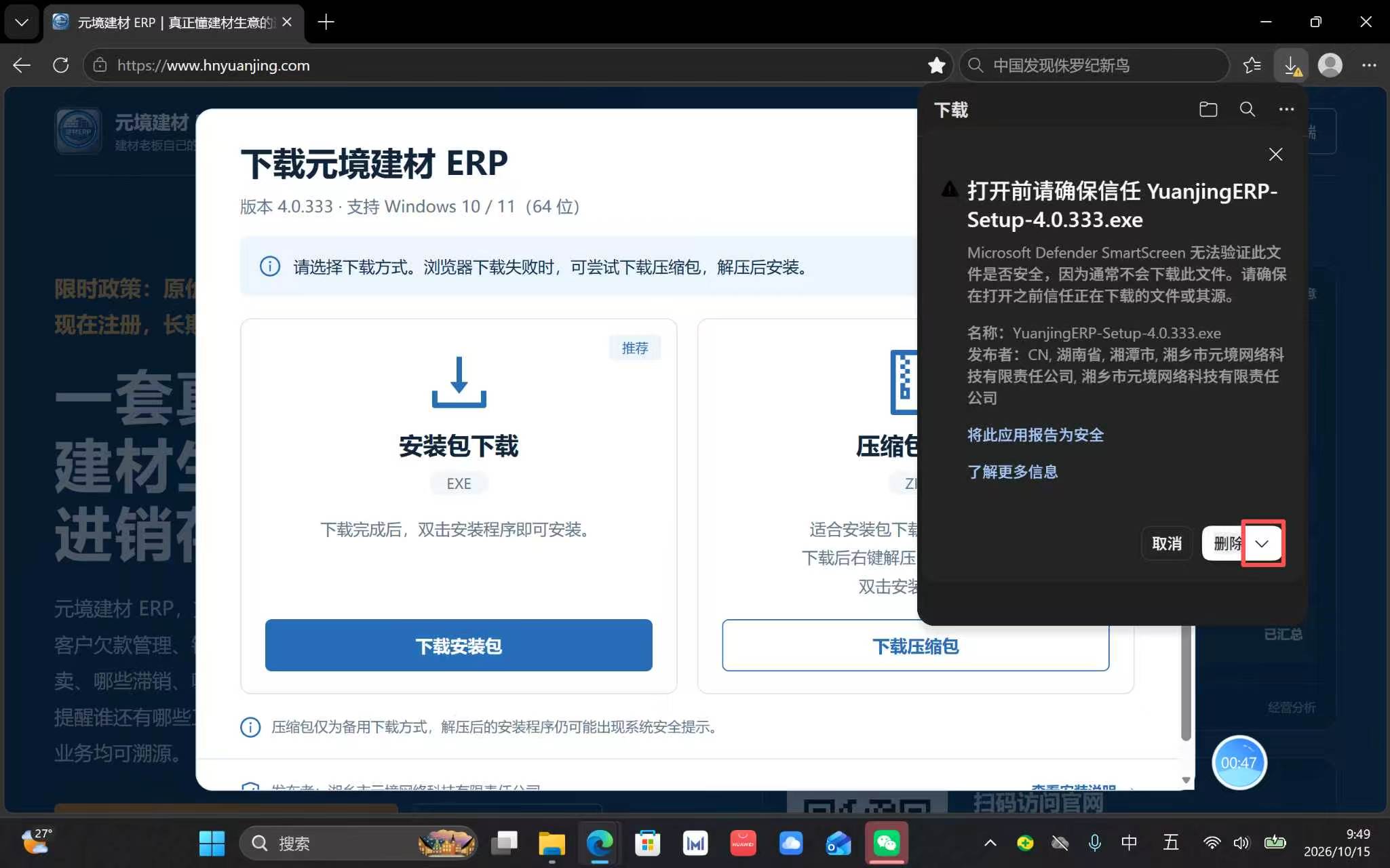Click the scrollbar down arrow in dialog

click(1186, 780)
